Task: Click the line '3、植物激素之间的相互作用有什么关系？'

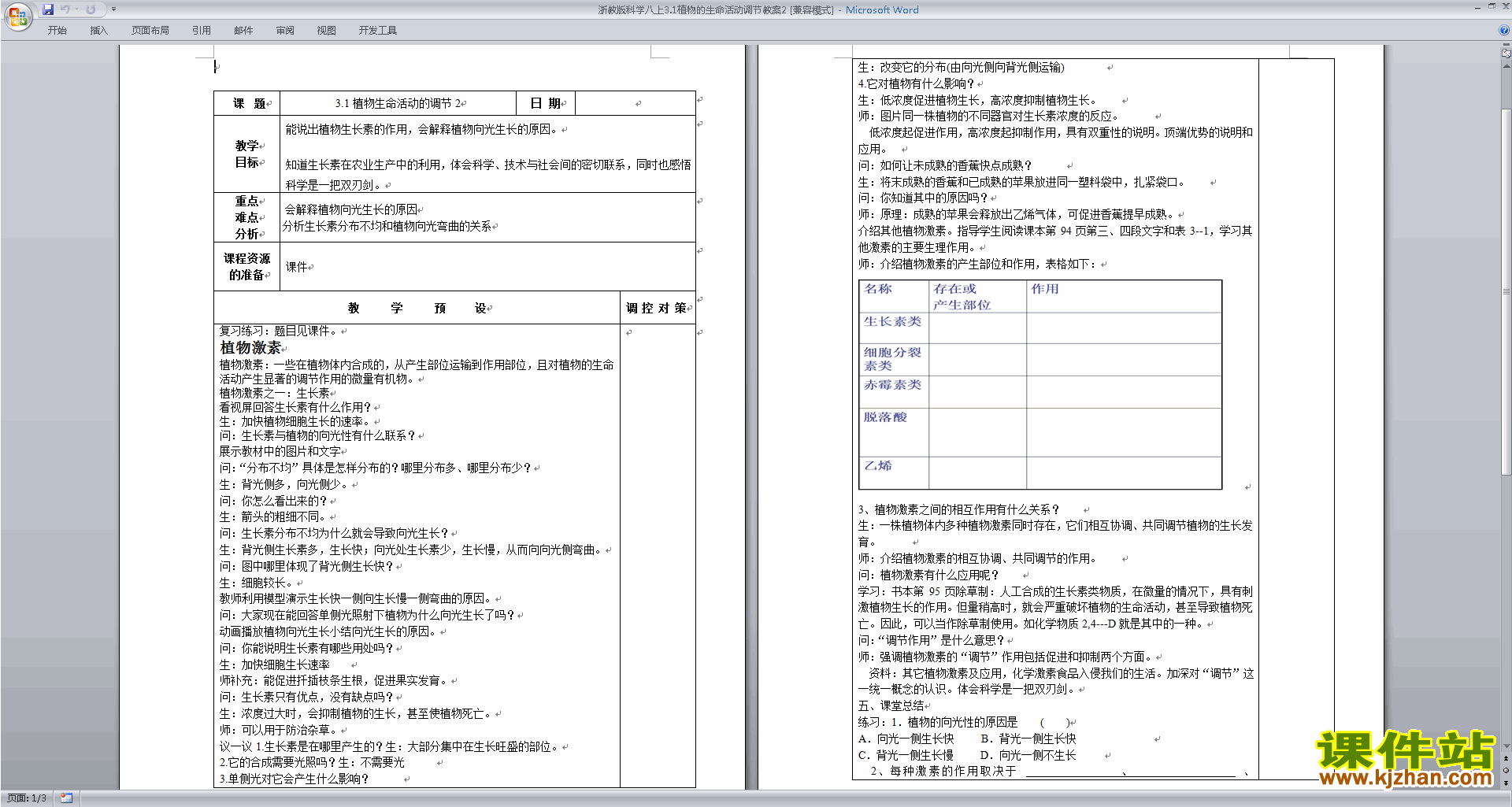Action: point(959,509)
